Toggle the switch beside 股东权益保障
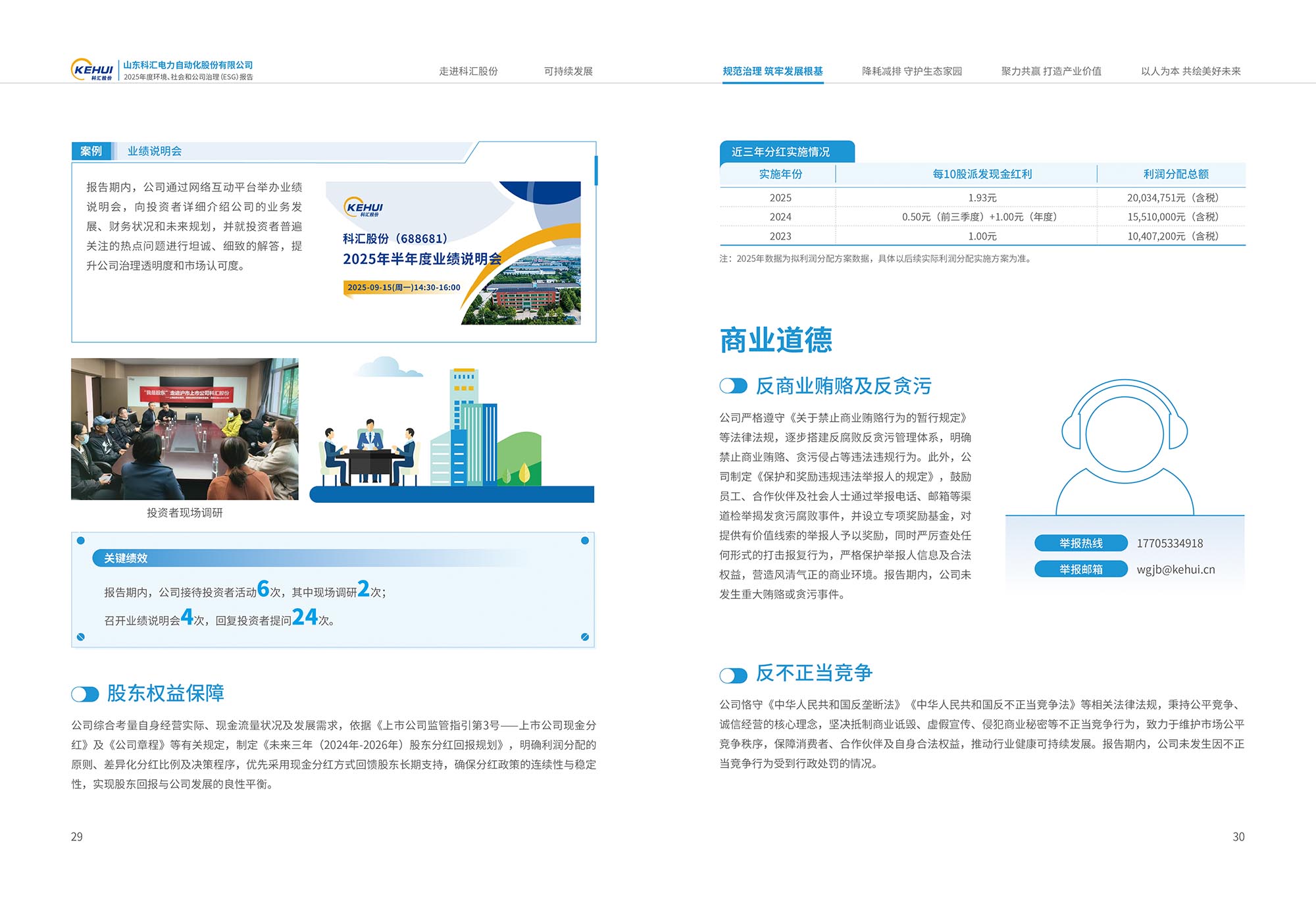The width and height of the screenshot is (1316, 899). click(x=85, y=694)
